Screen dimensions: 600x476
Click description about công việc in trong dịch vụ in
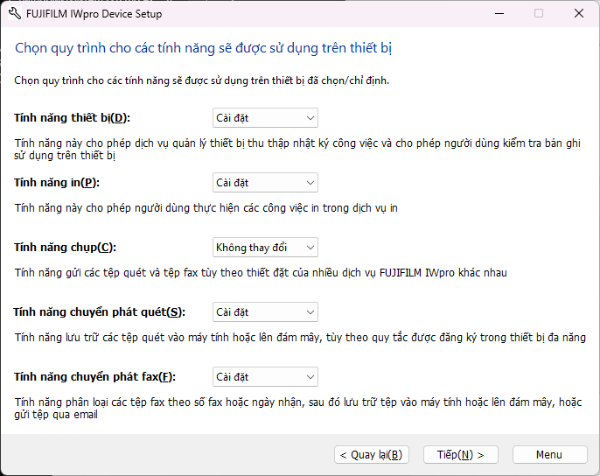[206, 208]
